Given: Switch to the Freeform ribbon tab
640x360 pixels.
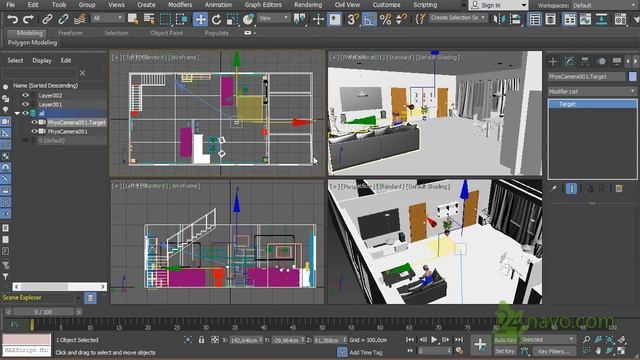Looking at the screenshot, I should tap(70, 33).
